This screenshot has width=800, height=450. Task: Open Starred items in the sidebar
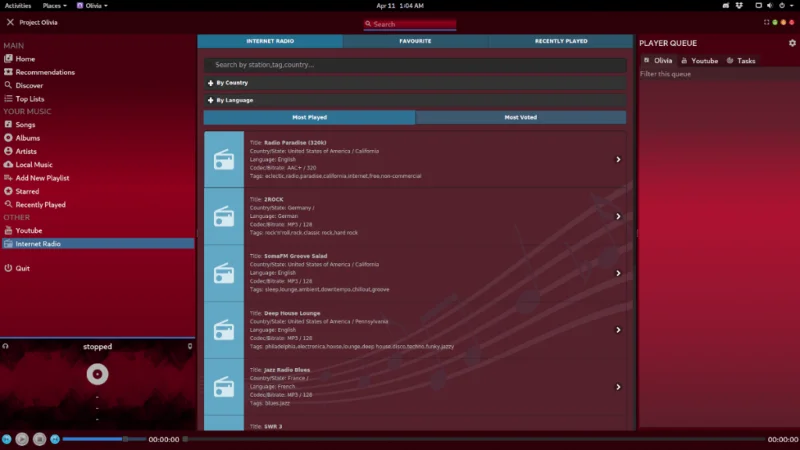coord(21,191)
